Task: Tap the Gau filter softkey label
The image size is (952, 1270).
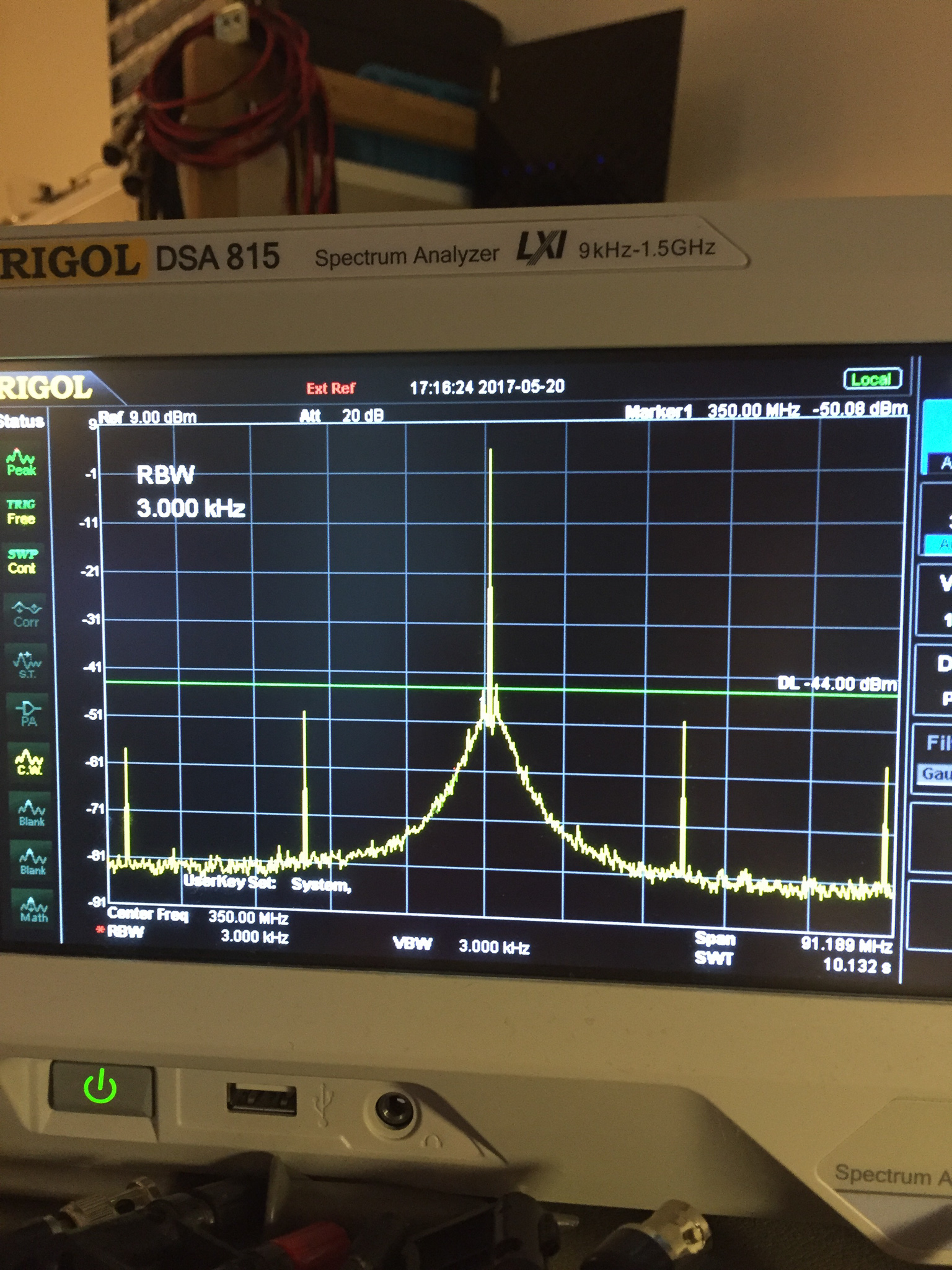Action: pos(936,774)
